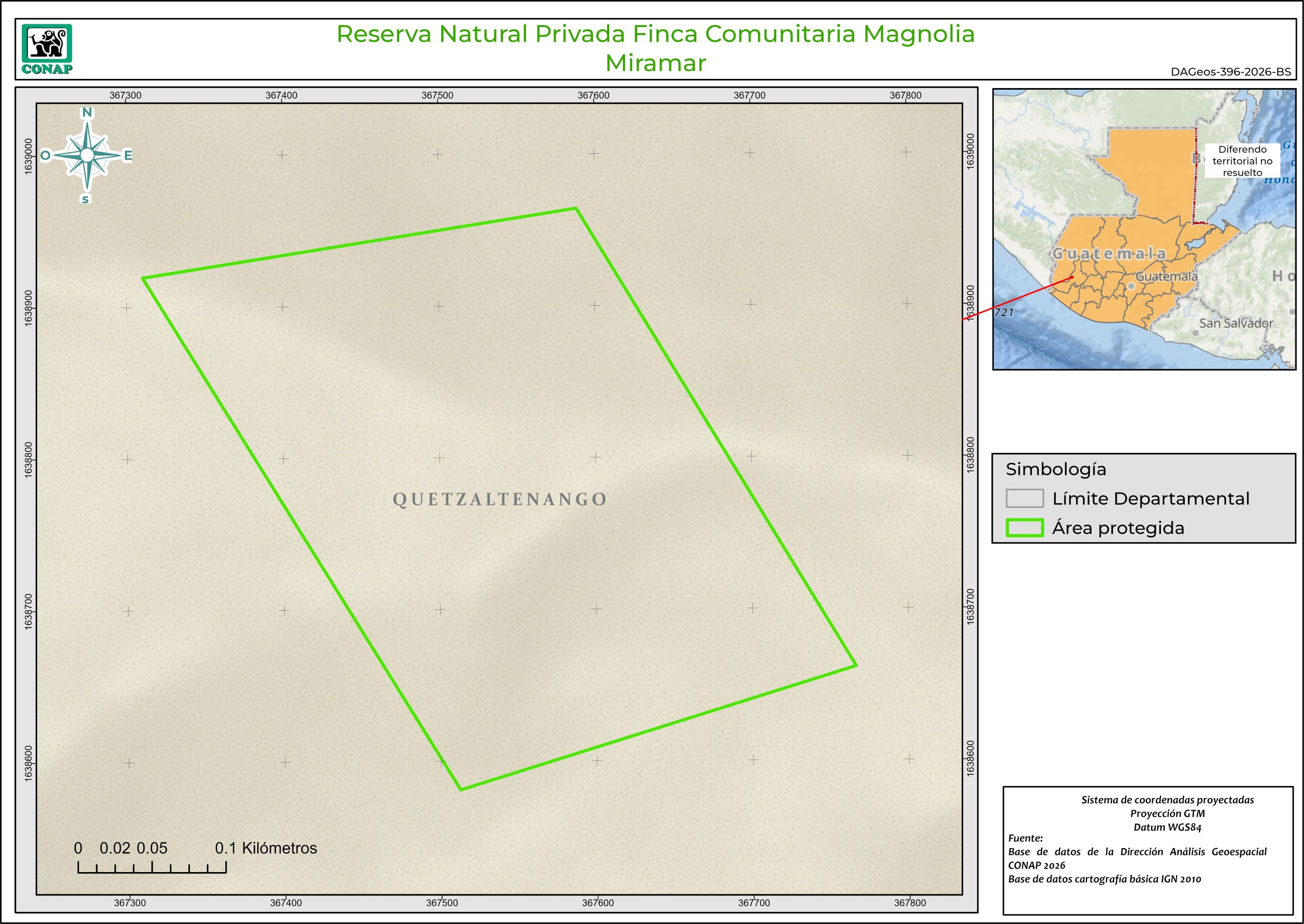Click the N letter on compass
1304x924 pixels.
[87, 113]
